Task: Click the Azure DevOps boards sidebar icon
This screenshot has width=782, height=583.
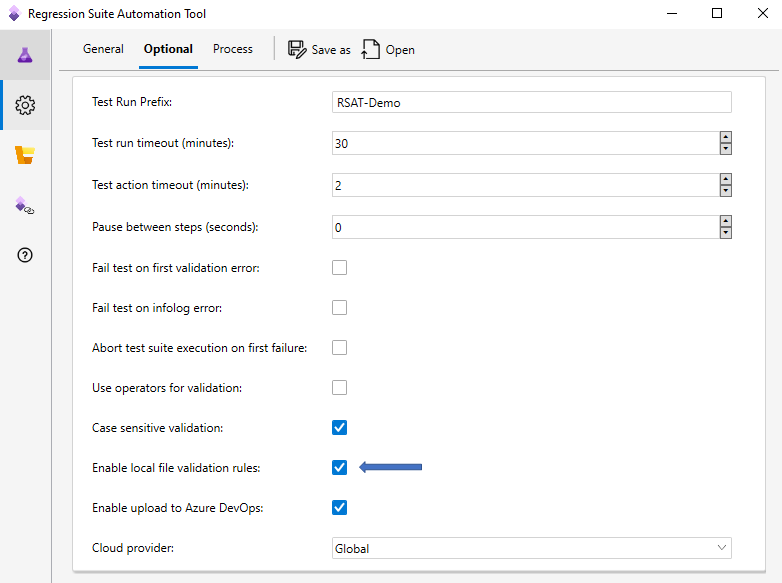Action: 25,155
